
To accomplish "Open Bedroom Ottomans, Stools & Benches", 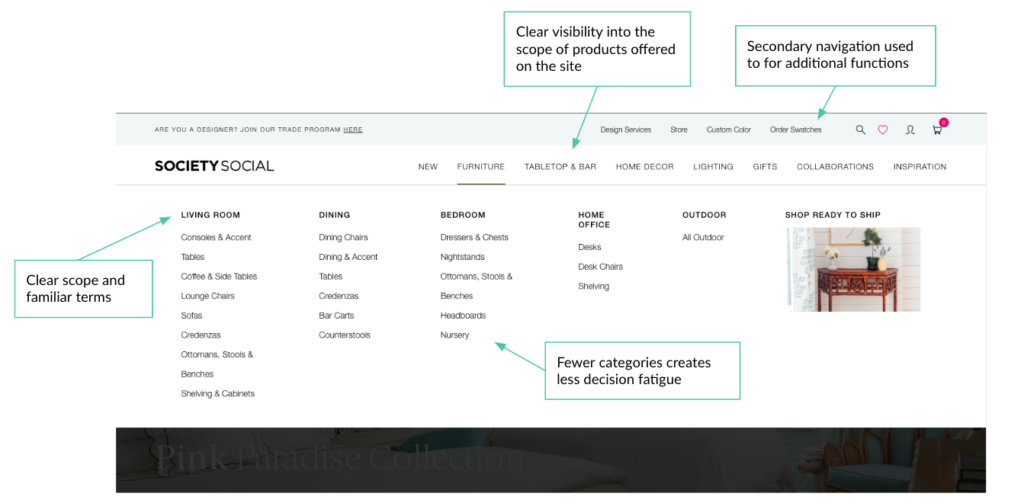I will point(476,286).
